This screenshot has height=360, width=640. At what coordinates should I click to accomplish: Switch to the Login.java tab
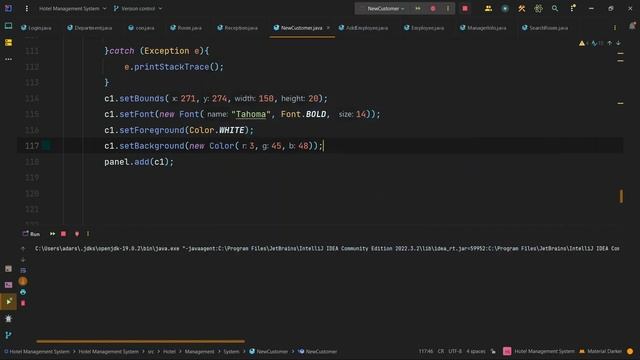pos(36,28)
